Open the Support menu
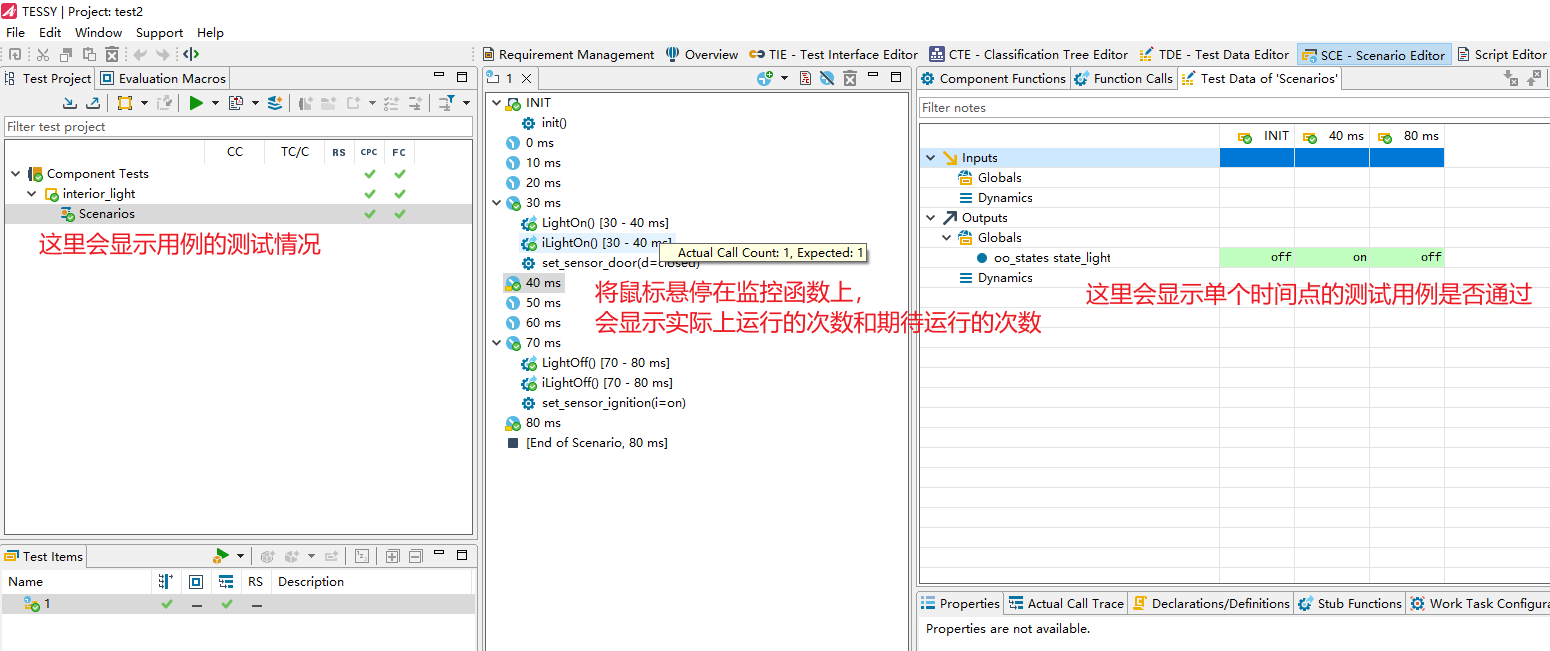The image size is (1550, 651). point(160,32)
